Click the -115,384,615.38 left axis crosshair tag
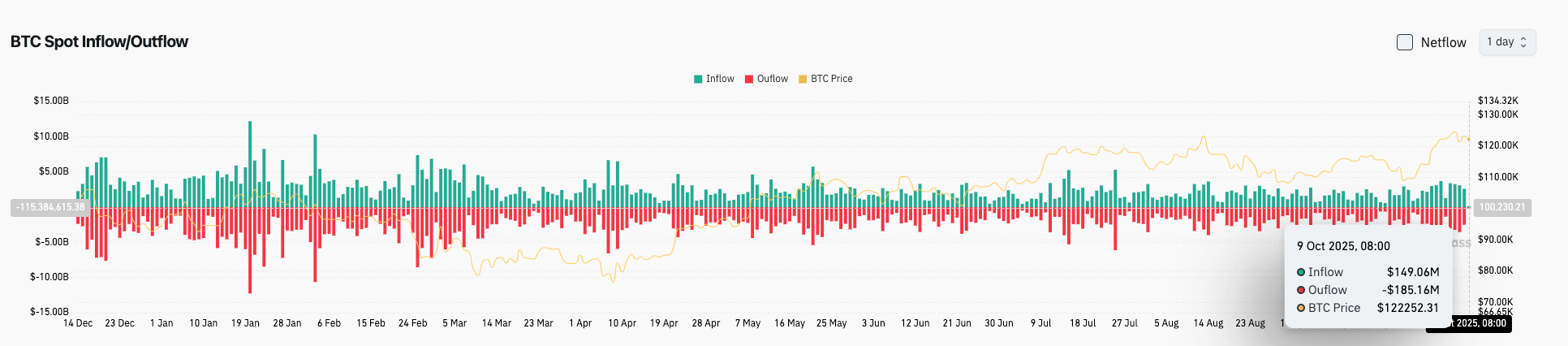Screen dimensions: 1568x346 (50, 207)
